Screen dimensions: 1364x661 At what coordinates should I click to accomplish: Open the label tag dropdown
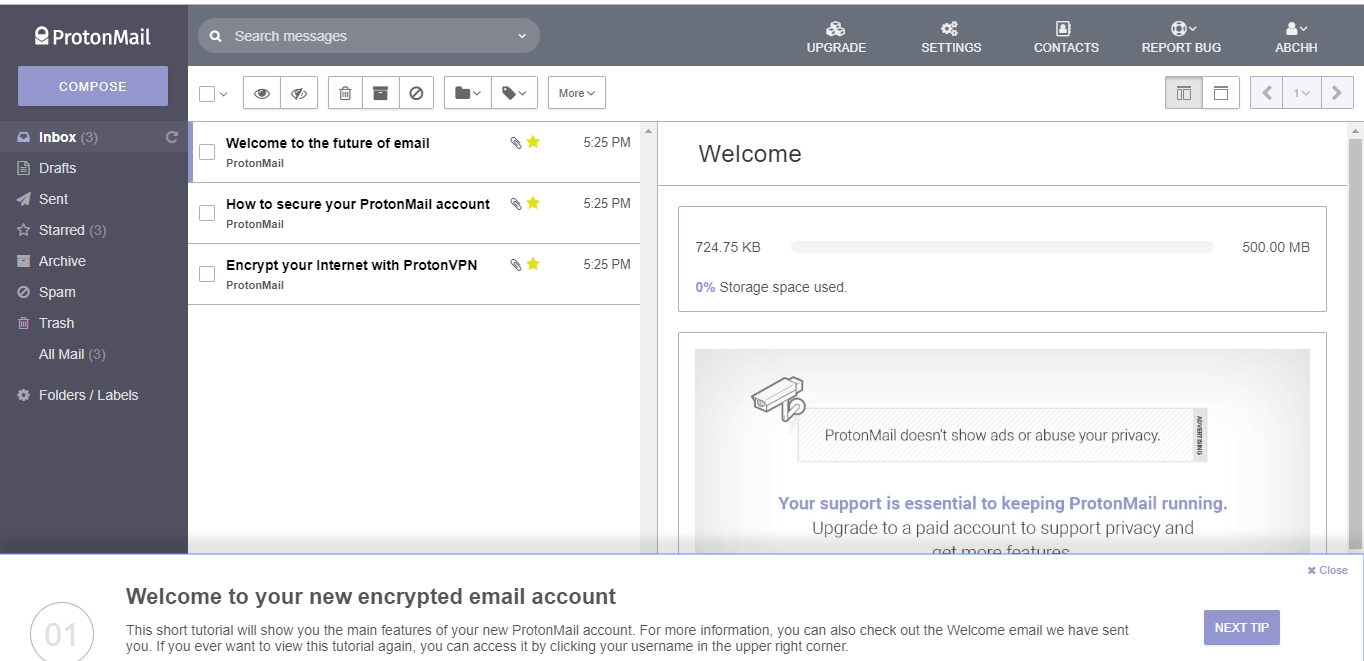pos(515,93)
